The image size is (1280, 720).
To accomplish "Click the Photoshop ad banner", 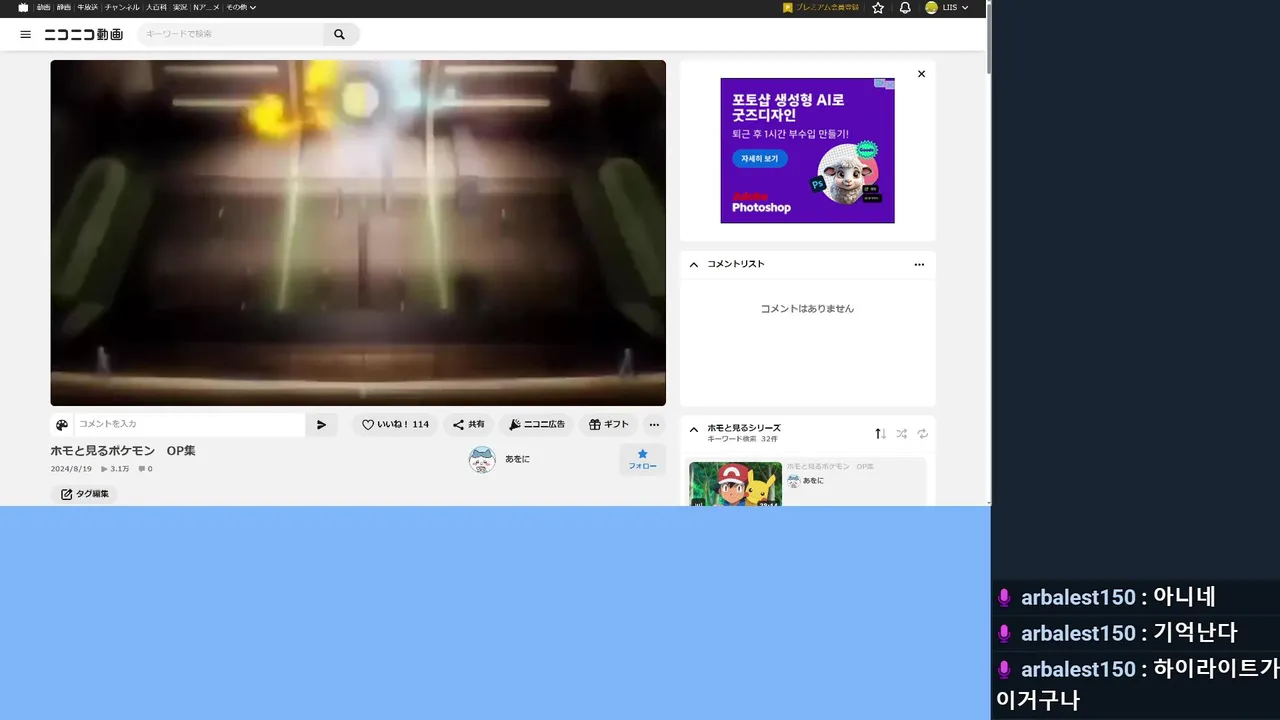I will [807, 151].
